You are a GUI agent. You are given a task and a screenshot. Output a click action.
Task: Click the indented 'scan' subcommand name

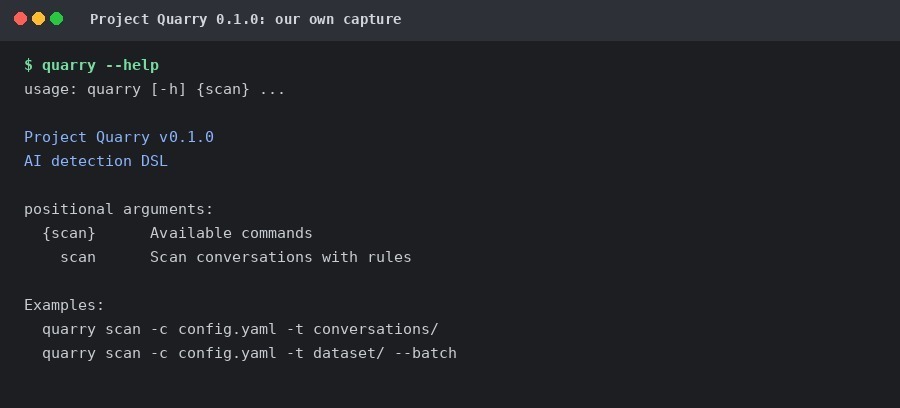pyautogui.click(x=78, y=257)
